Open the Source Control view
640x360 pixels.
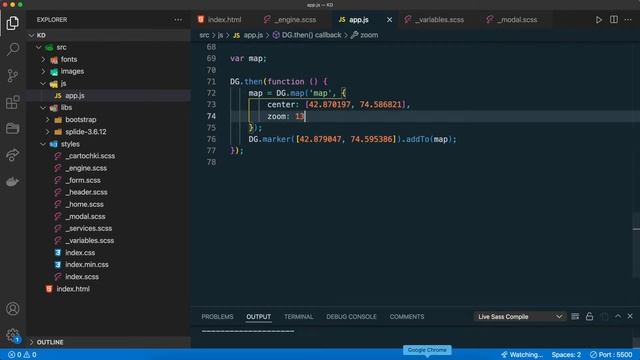tap(13, 76)
